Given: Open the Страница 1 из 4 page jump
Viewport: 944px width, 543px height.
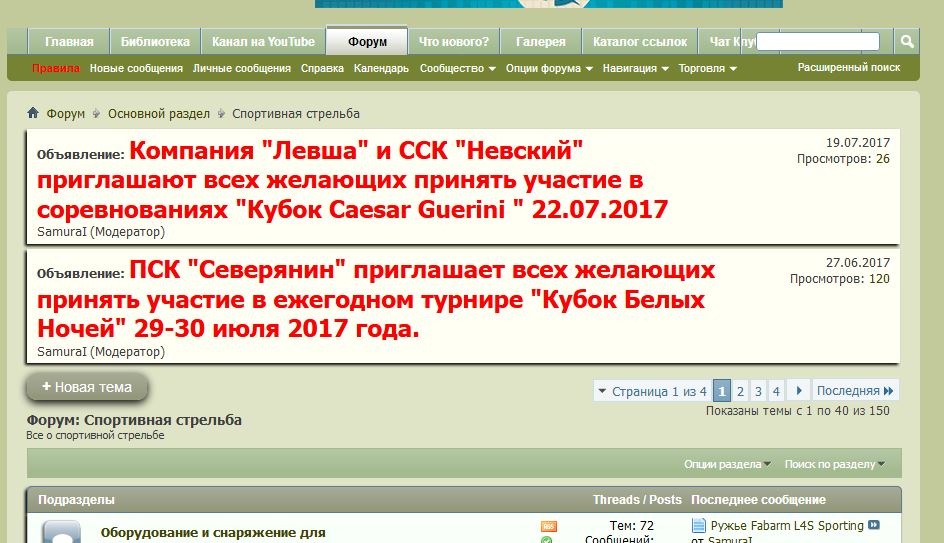Looking at the screenshot, I should click(652, 391).
